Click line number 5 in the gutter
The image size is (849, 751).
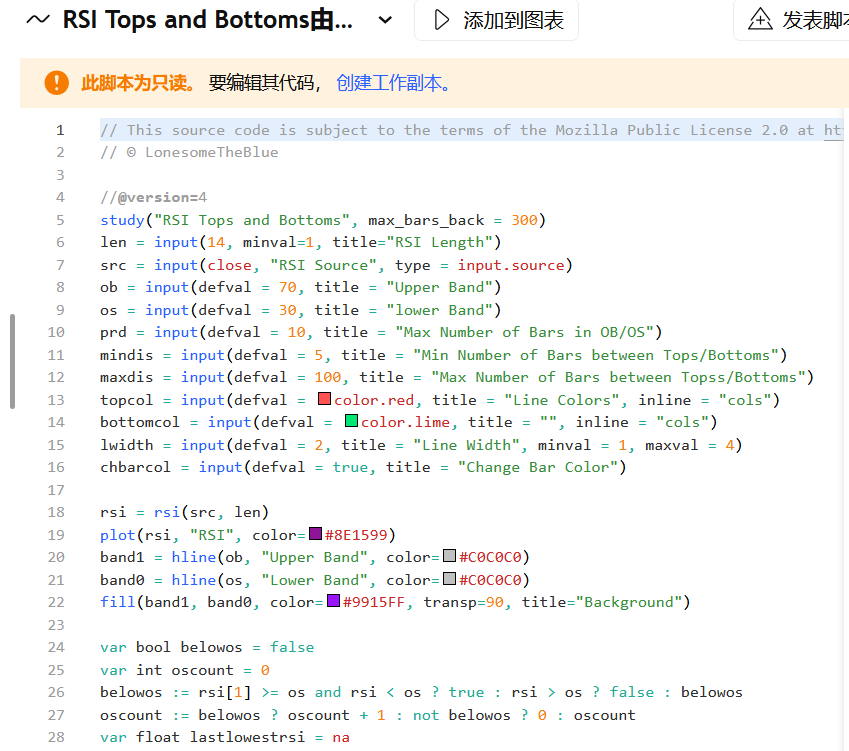[60, 220]
